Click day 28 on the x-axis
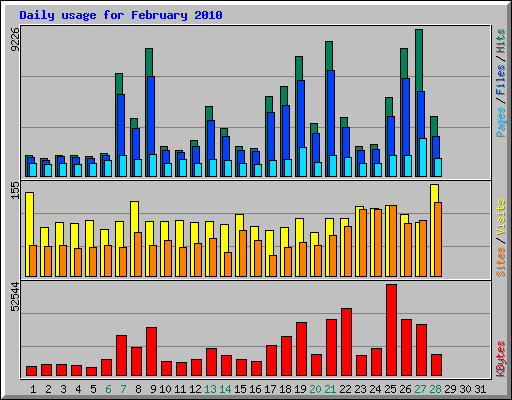This screenshot has height=400, width=512. tap(435, 389)
